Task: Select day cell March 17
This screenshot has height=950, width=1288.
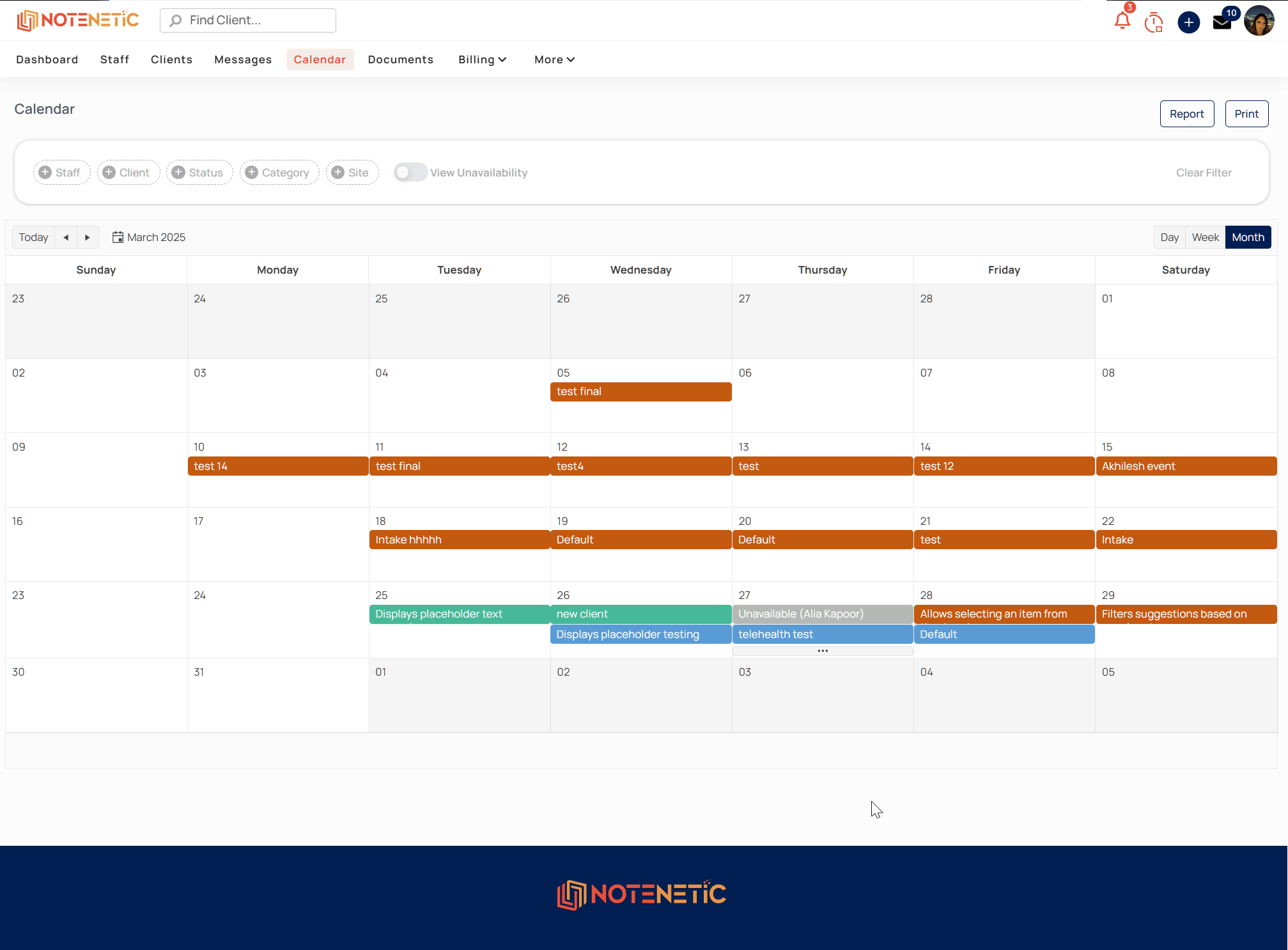Action: tap(278, 545)
